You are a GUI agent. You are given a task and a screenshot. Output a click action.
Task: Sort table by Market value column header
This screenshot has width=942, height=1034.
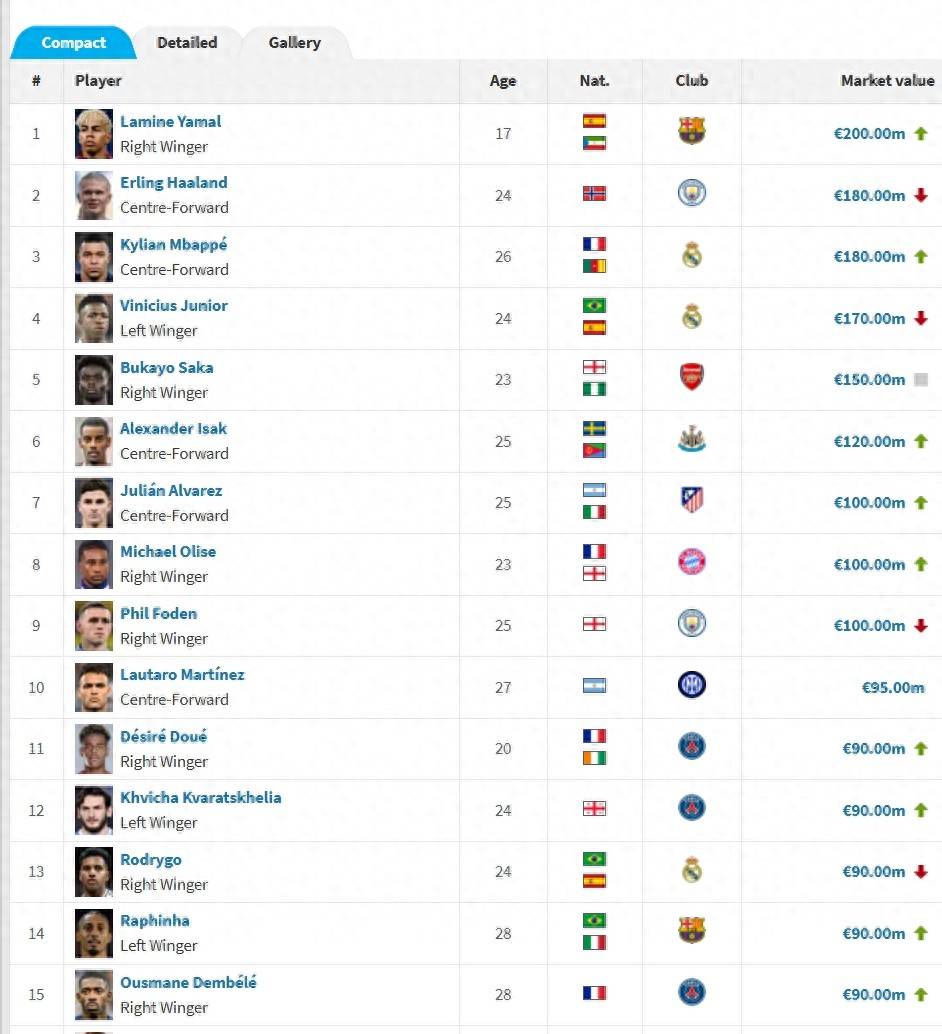click(x=886, y=81)
